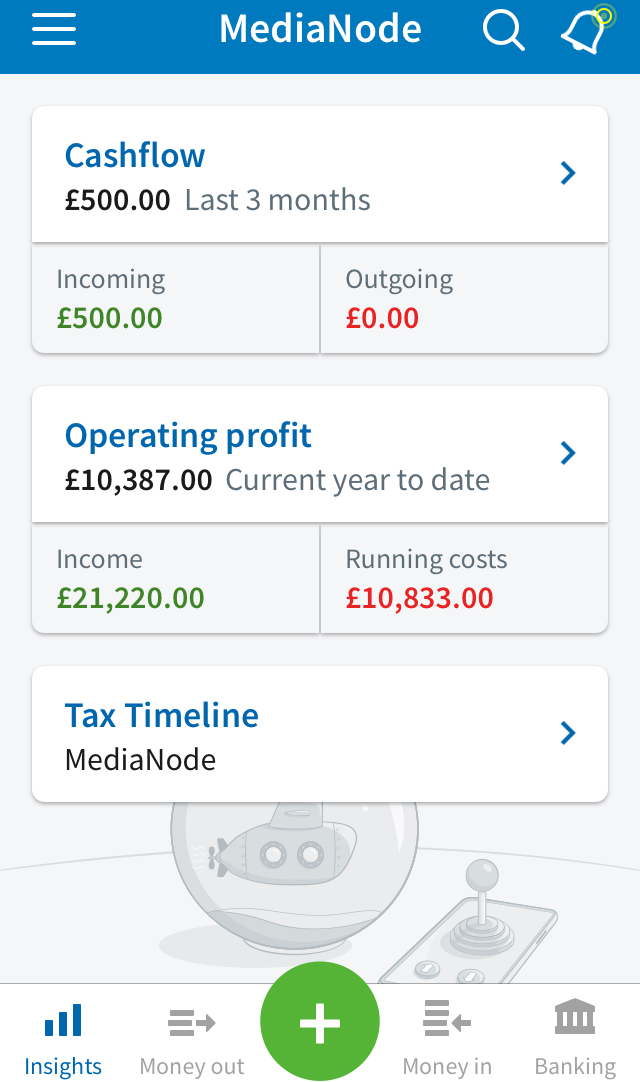The width and height of the screenshot is (640, 1082).
Task: Expand the Cashflow card details
Action: [x=567, y=173]
